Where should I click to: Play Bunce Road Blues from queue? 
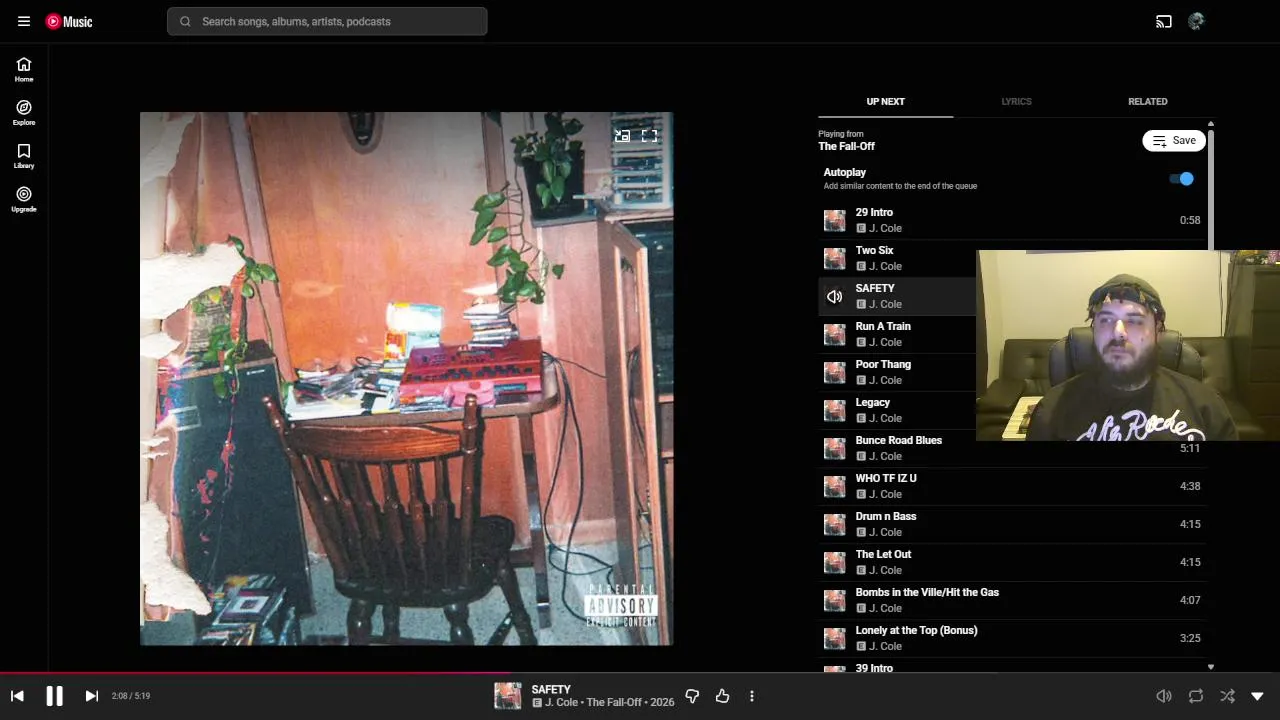coord(1012,448)
